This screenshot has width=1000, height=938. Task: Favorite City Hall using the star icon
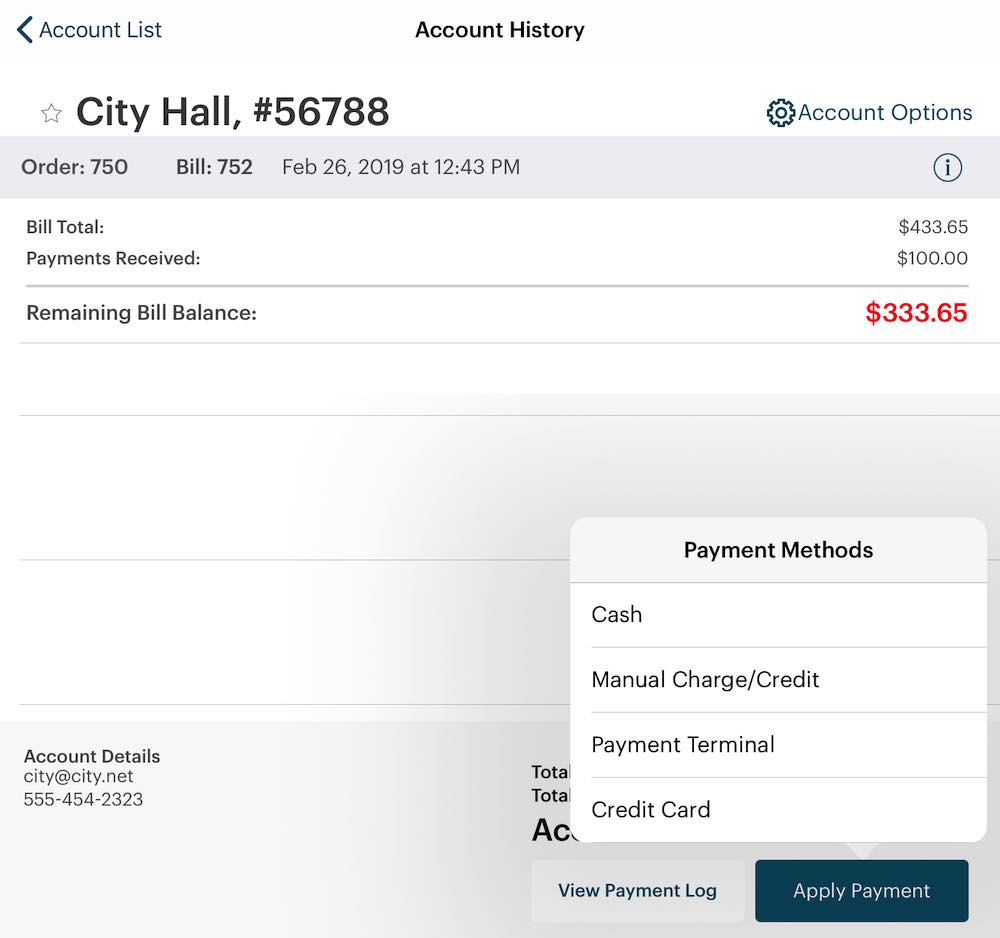click(x=50, y=113)
